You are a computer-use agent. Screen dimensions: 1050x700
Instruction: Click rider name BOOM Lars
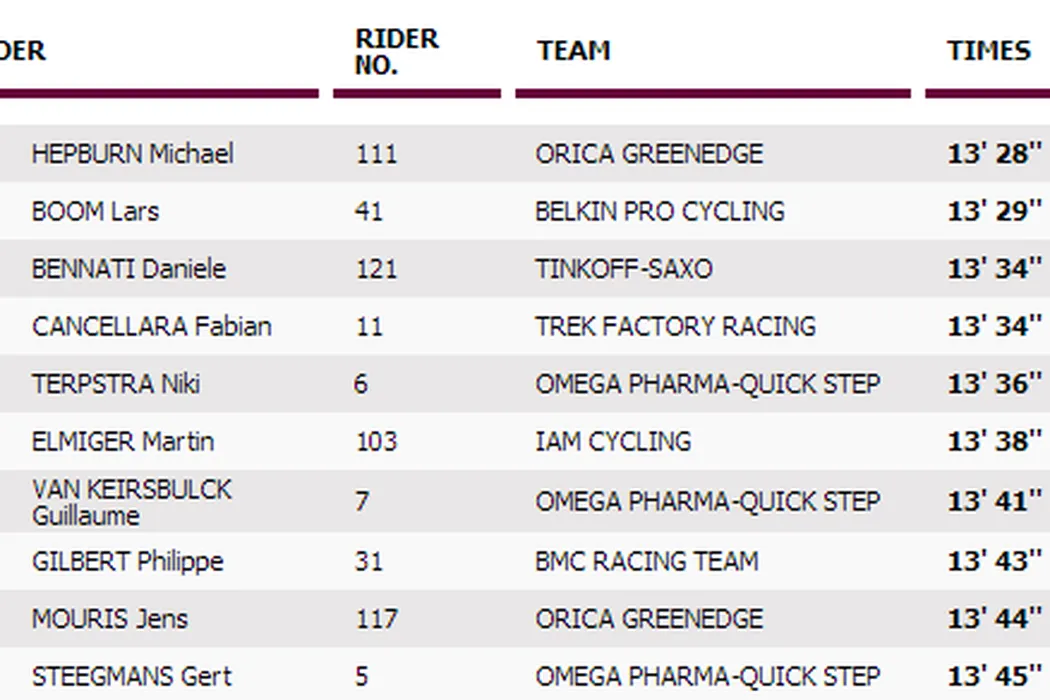click(x=95, y=212)
